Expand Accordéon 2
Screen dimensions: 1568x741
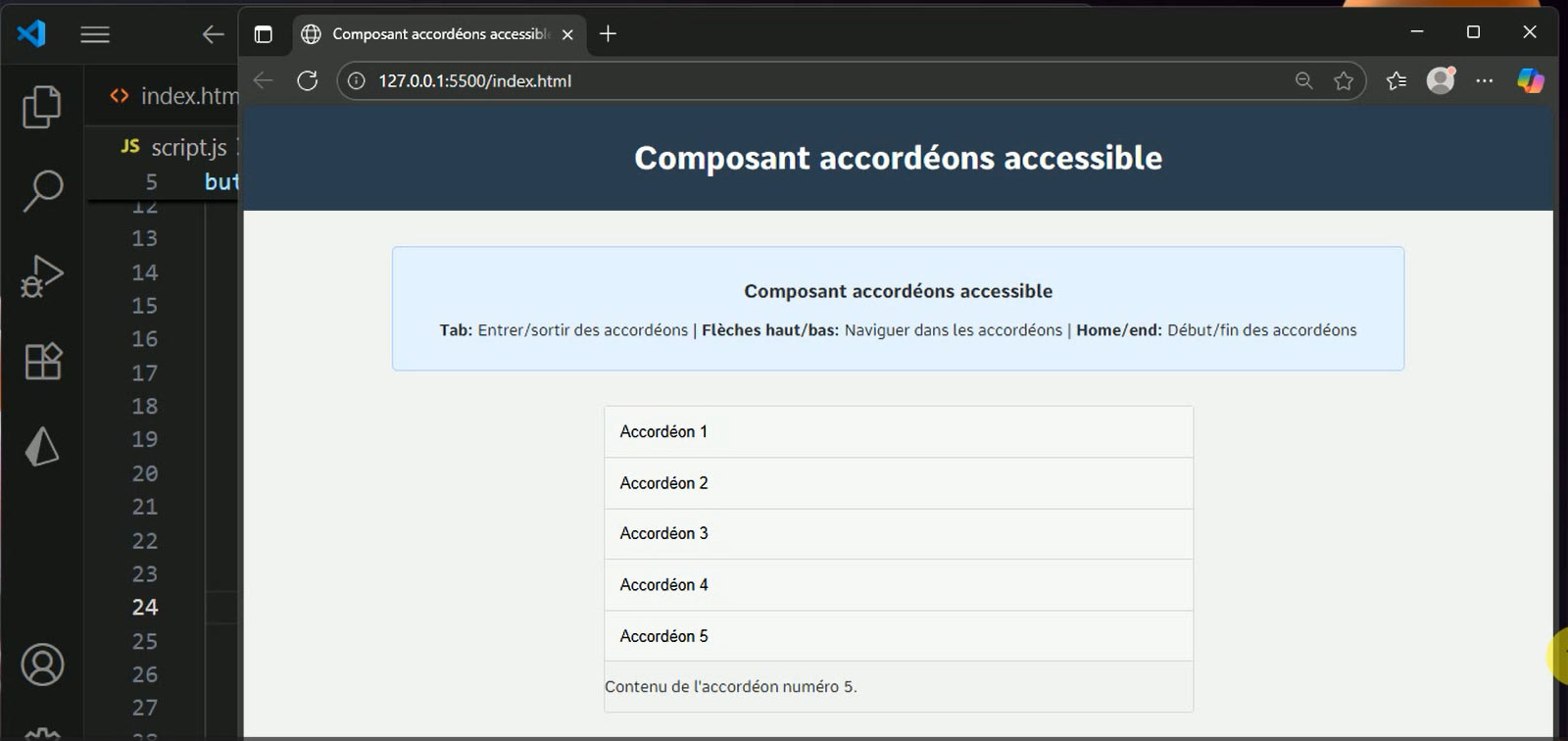898,483
